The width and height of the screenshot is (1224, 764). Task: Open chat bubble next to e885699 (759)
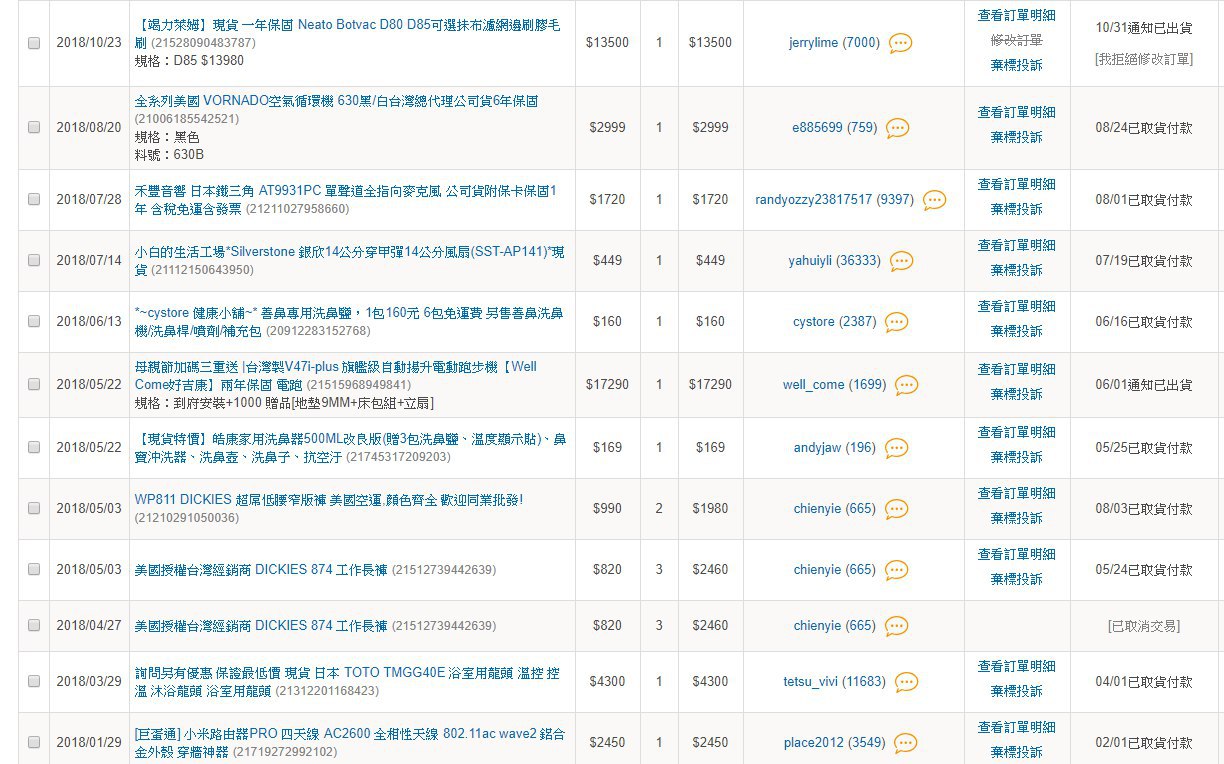[897, 128]
